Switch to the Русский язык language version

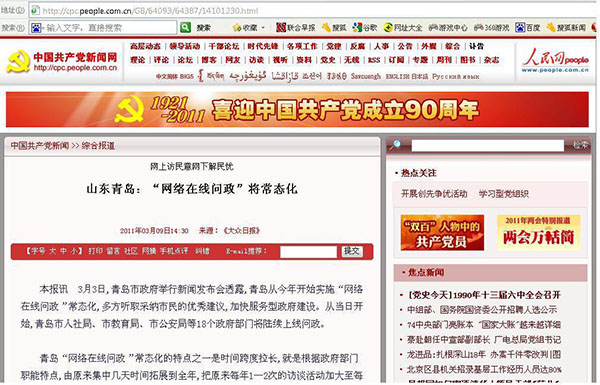click(455, 77)
